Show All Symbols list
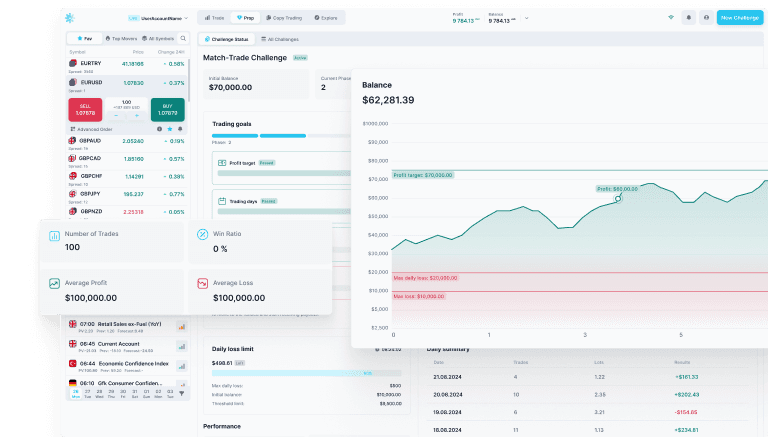The image size is (768, 437). [158, 38]
